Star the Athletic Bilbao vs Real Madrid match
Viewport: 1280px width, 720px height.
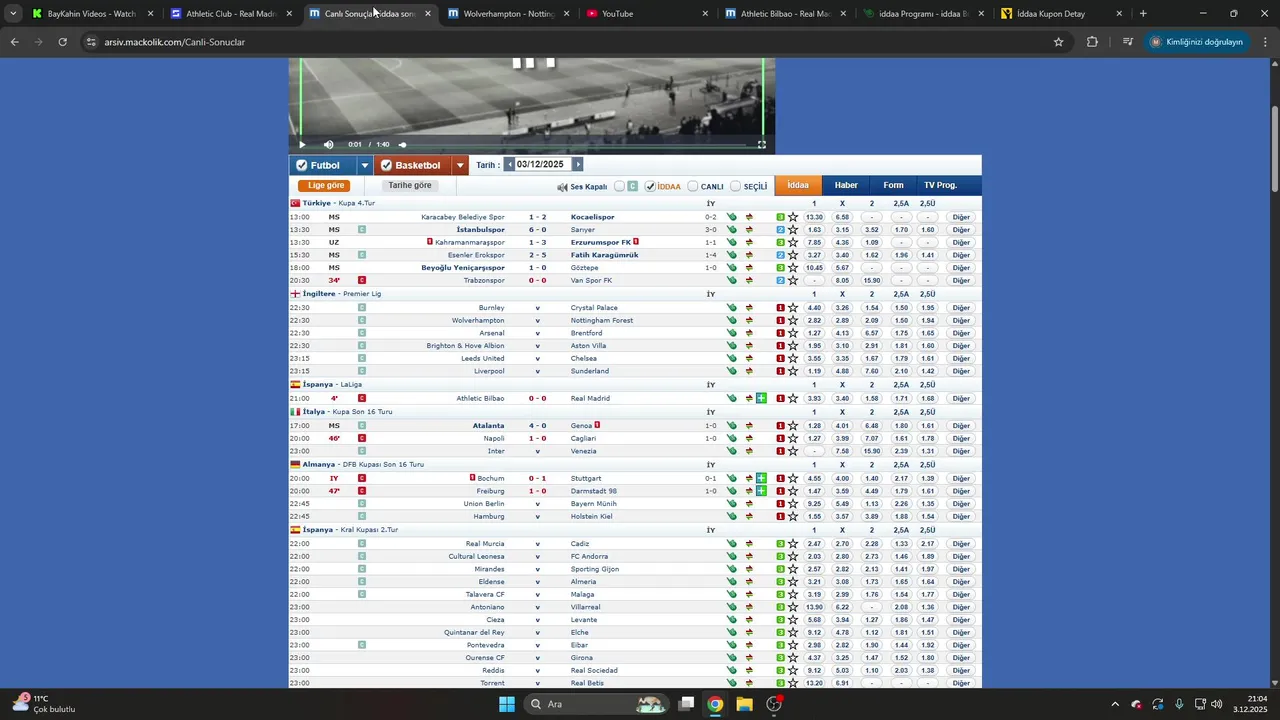pos(793,398)
